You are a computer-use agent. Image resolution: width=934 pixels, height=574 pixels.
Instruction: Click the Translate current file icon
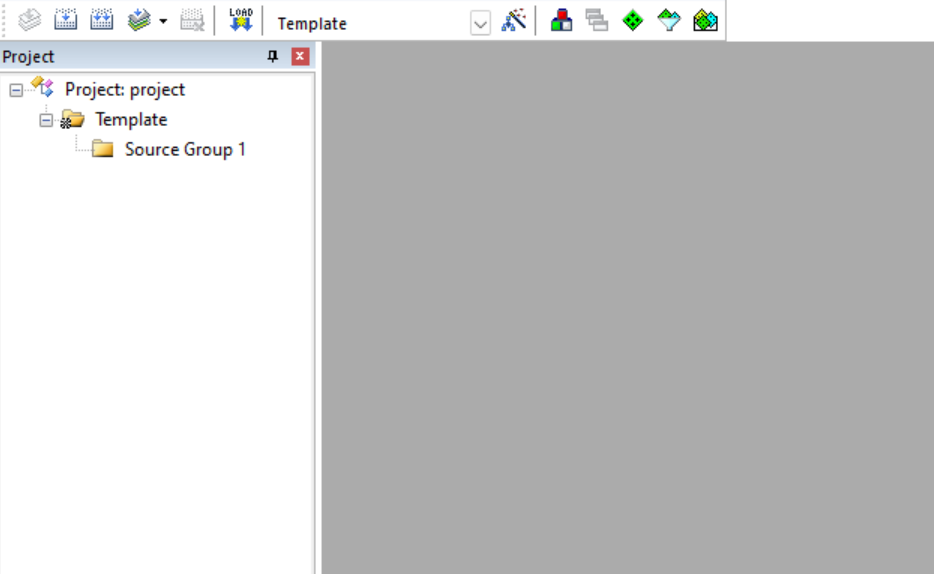pyautogui.click(x=29, y=20)
